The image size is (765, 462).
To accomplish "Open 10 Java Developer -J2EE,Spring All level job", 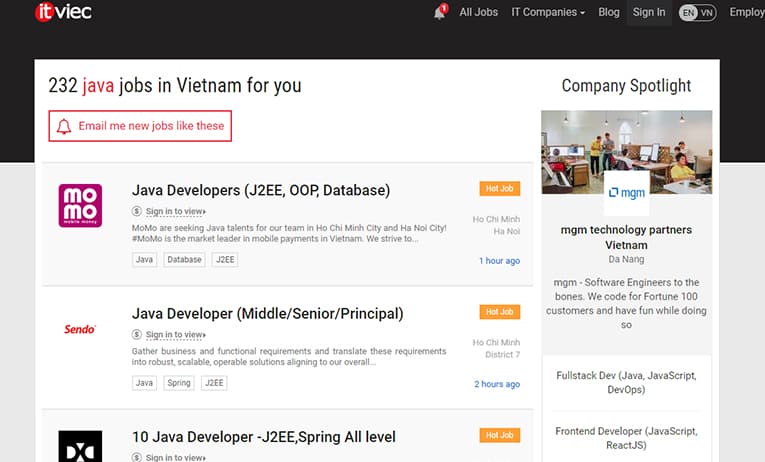I will tap(263, 437).
